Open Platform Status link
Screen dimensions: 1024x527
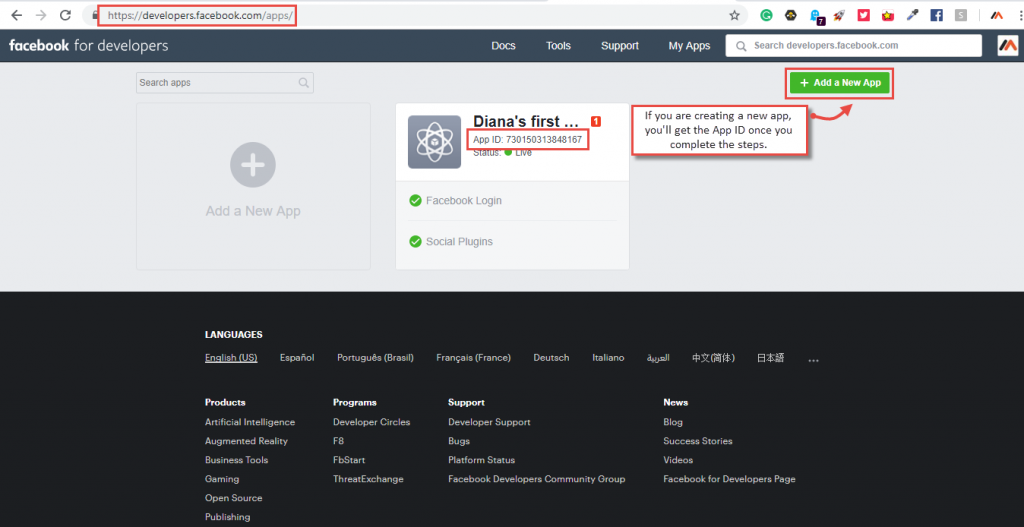point(481,460)
